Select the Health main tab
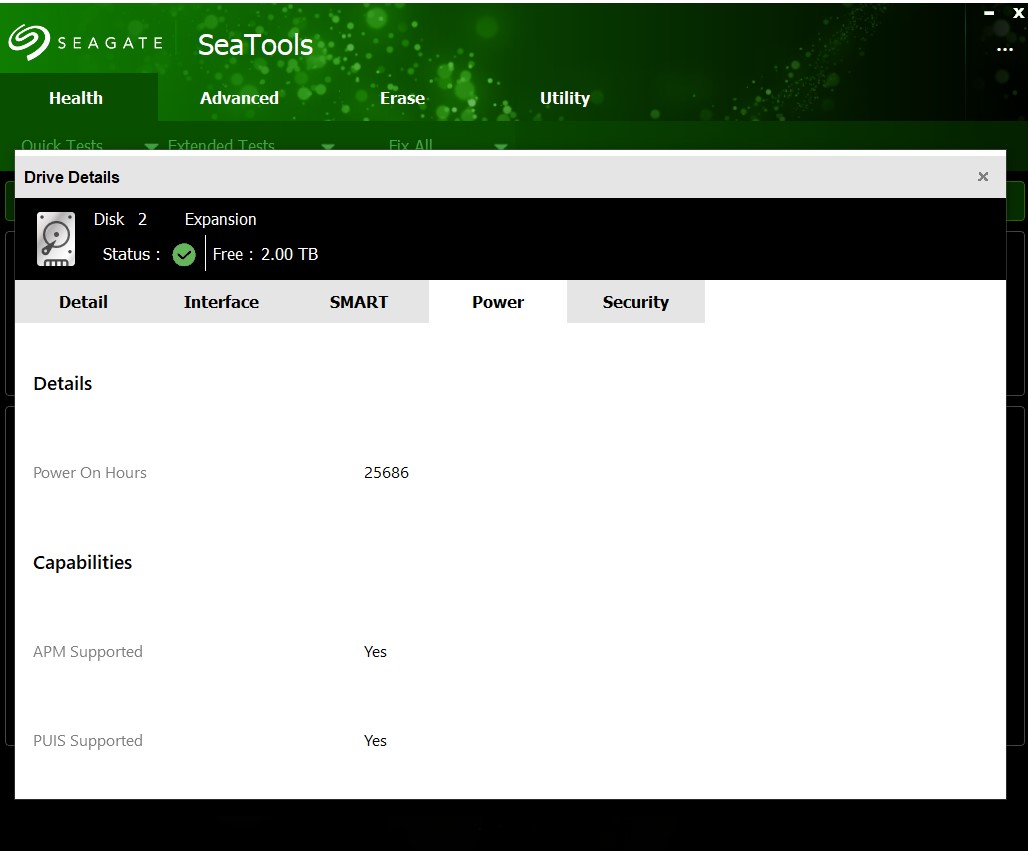 click(76, 98)
